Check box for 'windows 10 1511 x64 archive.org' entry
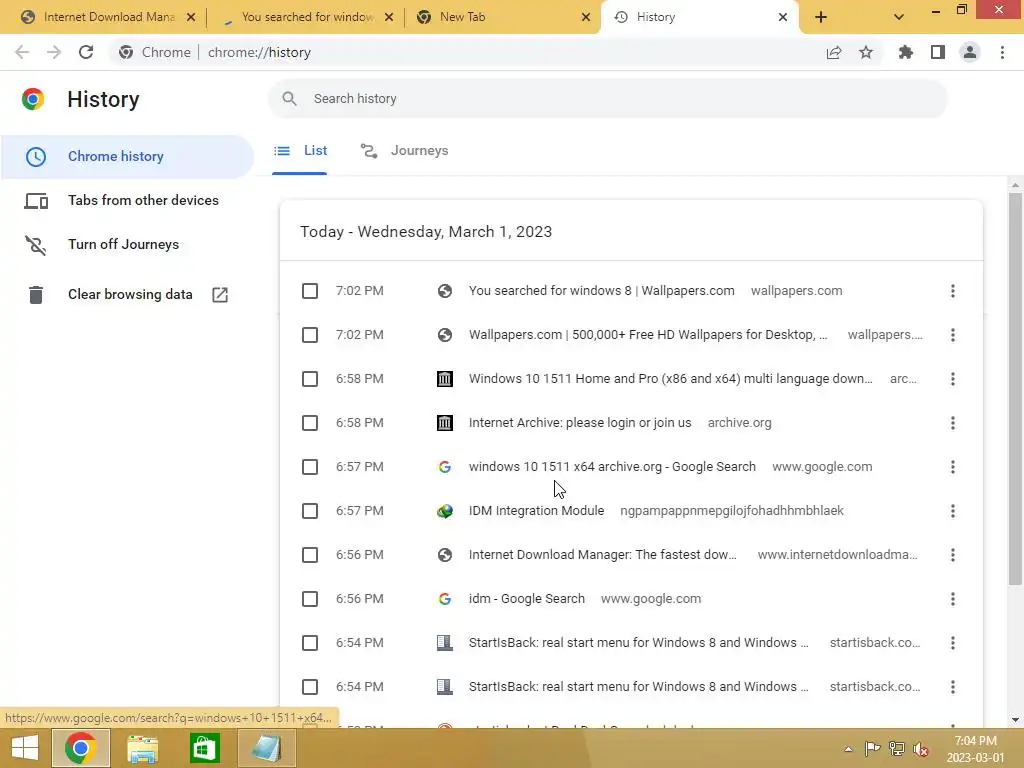This screenshot has height=768, width=1024. pos(310,467)
